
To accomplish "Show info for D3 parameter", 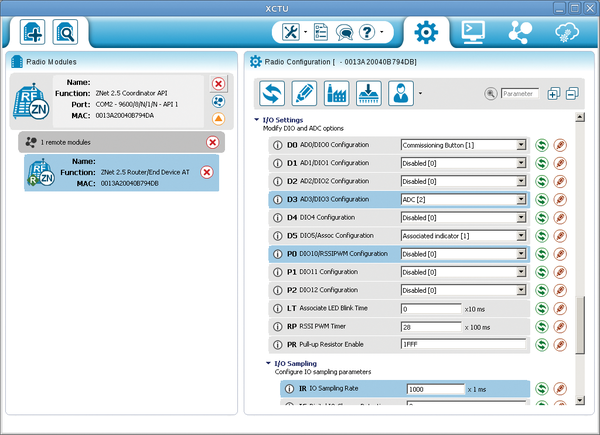I will (x=277, y=200).
